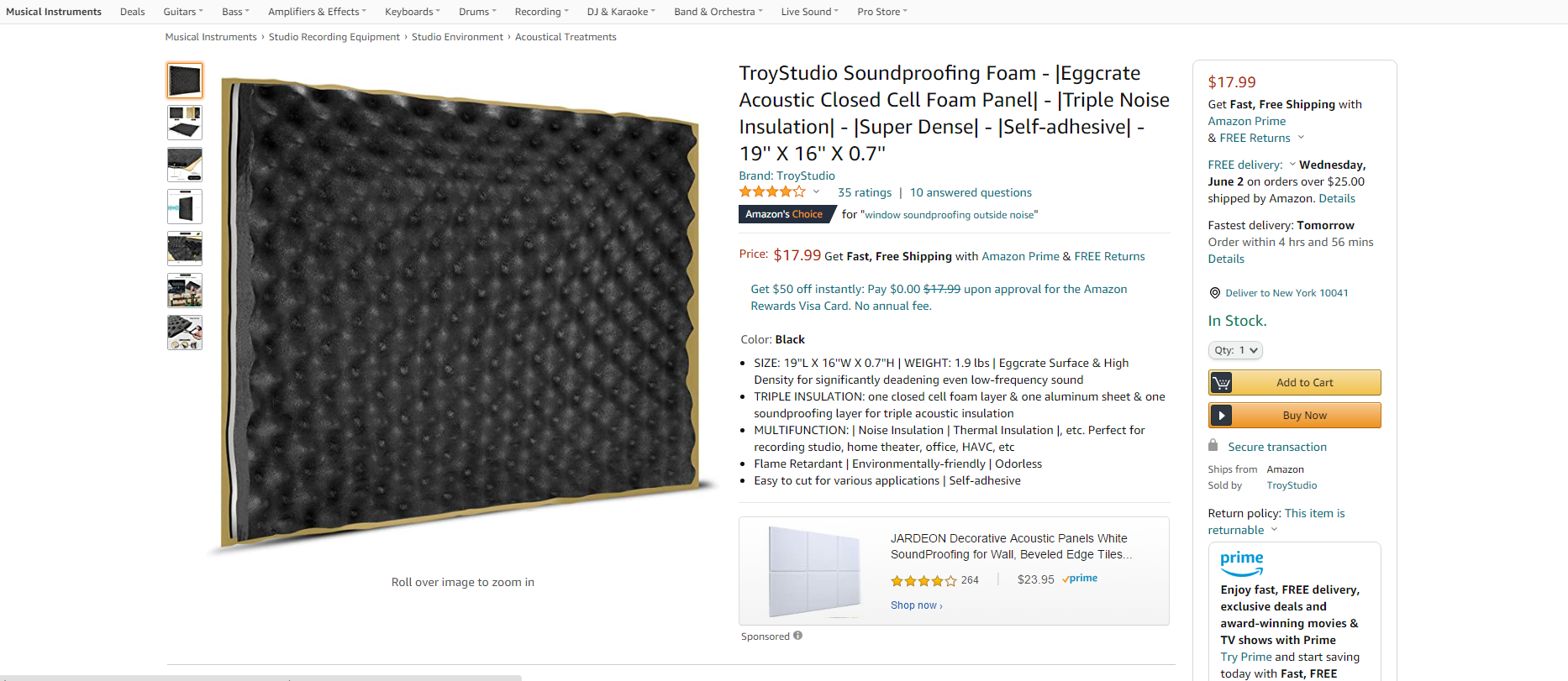Open the Recording menu
The image size is (1568, 681).
[541, 12]
